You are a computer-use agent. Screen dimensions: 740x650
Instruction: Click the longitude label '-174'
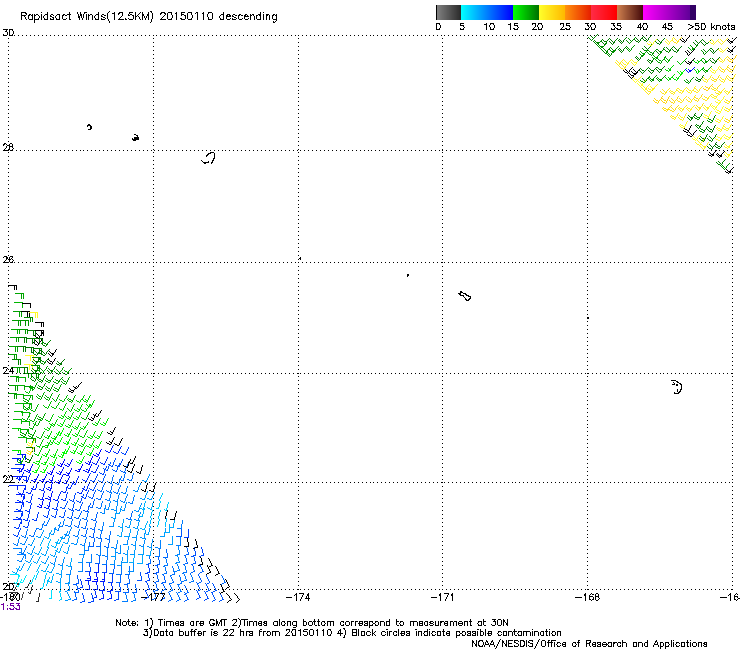coord(298,597)
